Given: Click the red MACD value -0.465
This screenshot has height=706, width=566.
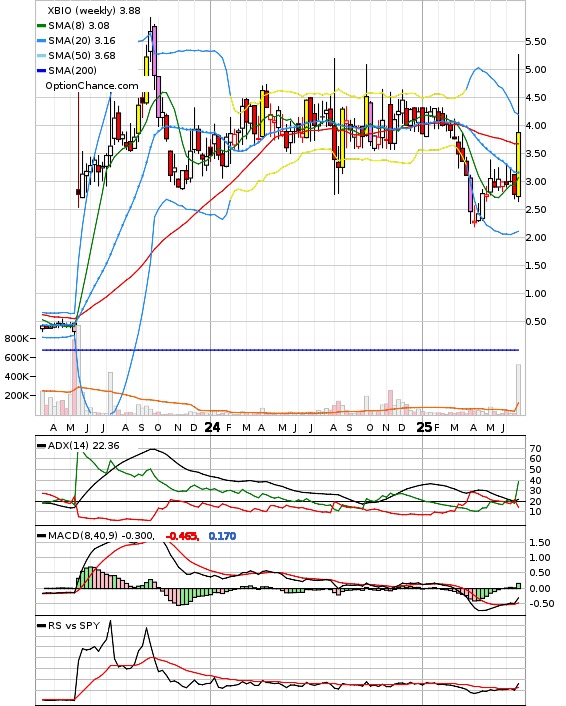Looking at the screenshot, I should [182, 536].
